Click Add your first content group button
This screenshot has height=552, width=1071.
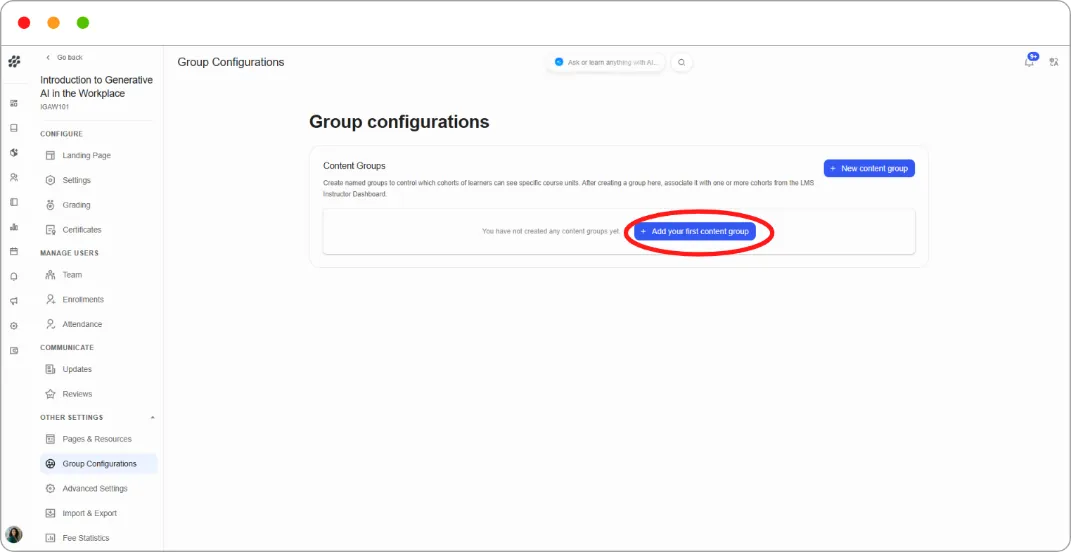[695, 232]
